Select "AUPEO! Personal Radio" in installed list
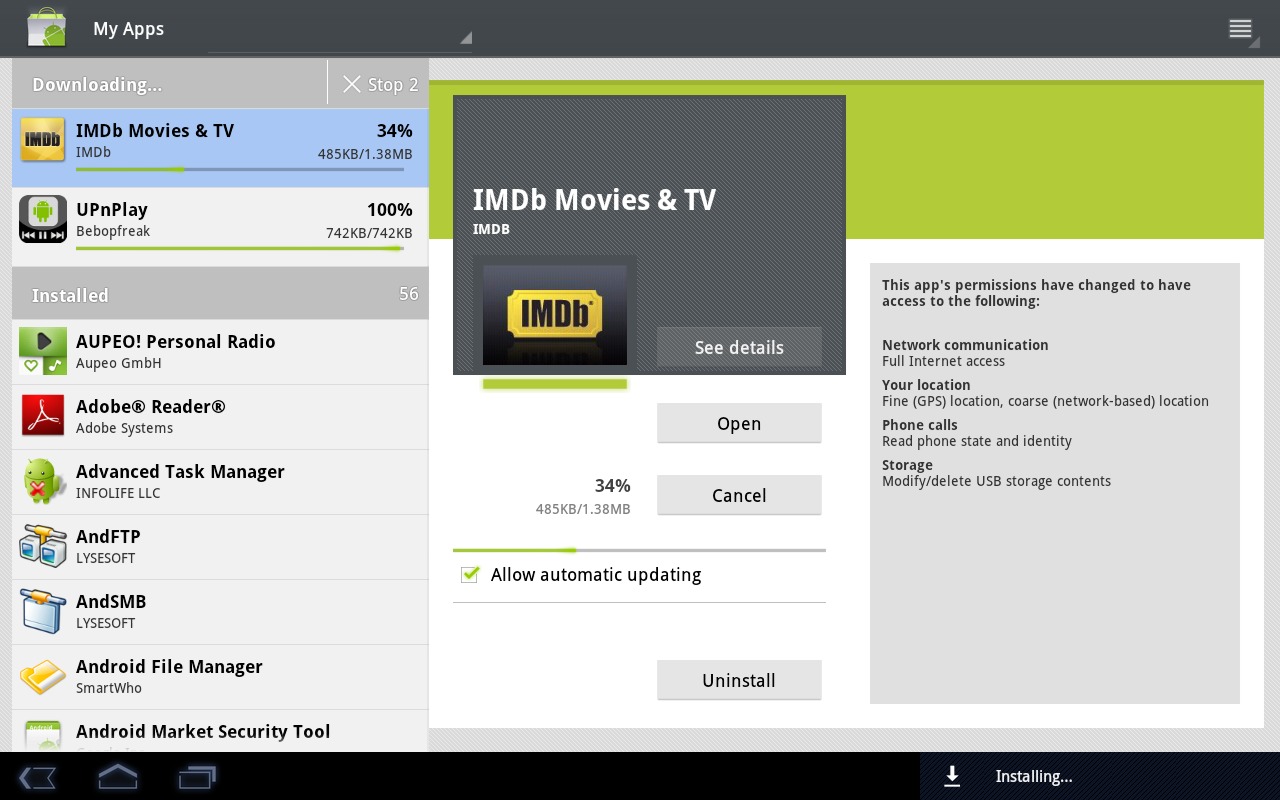The height and width of the screenshot is (800, 1280). coord(176,341)
